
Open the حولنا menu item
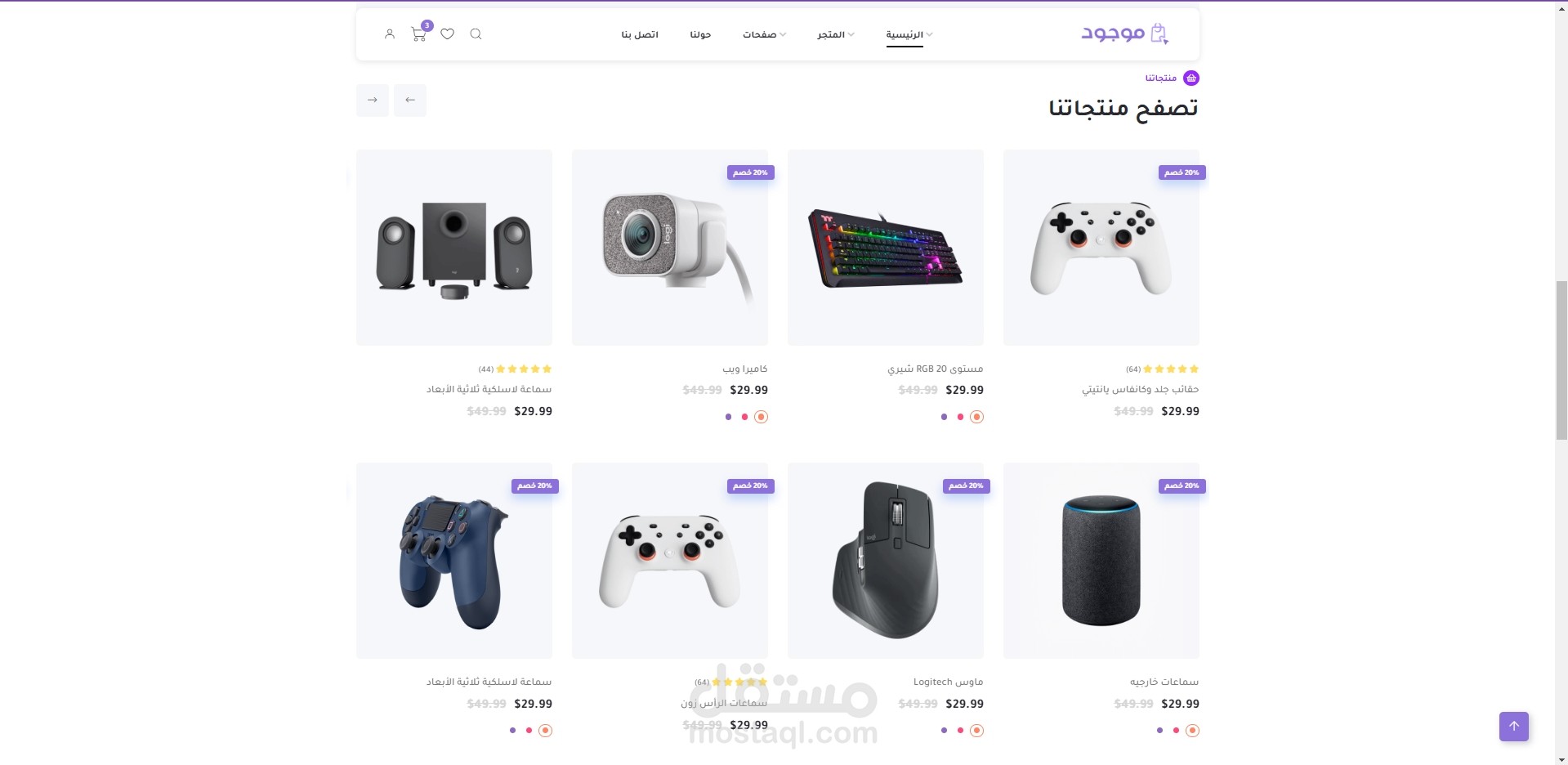click(x=700, y=34)
